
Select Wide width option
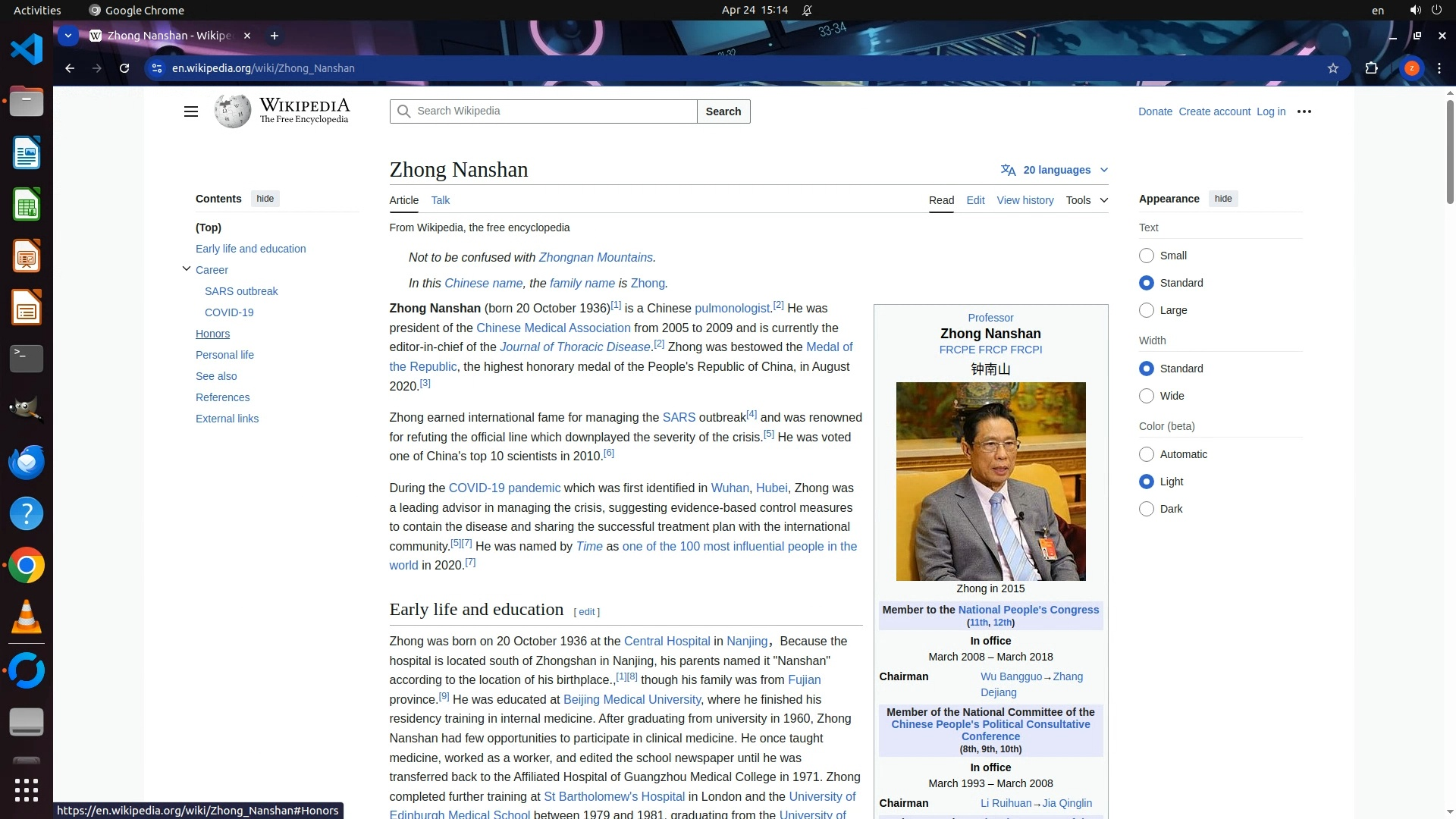click(x=1147, y=396)
